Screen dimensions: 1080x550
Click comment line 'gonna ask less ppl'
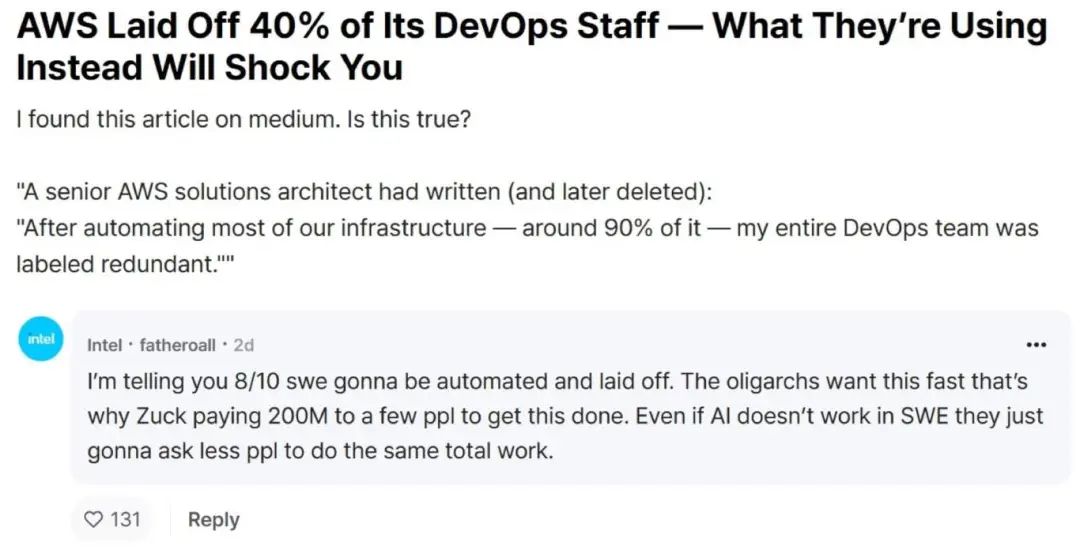click(320, 452)
